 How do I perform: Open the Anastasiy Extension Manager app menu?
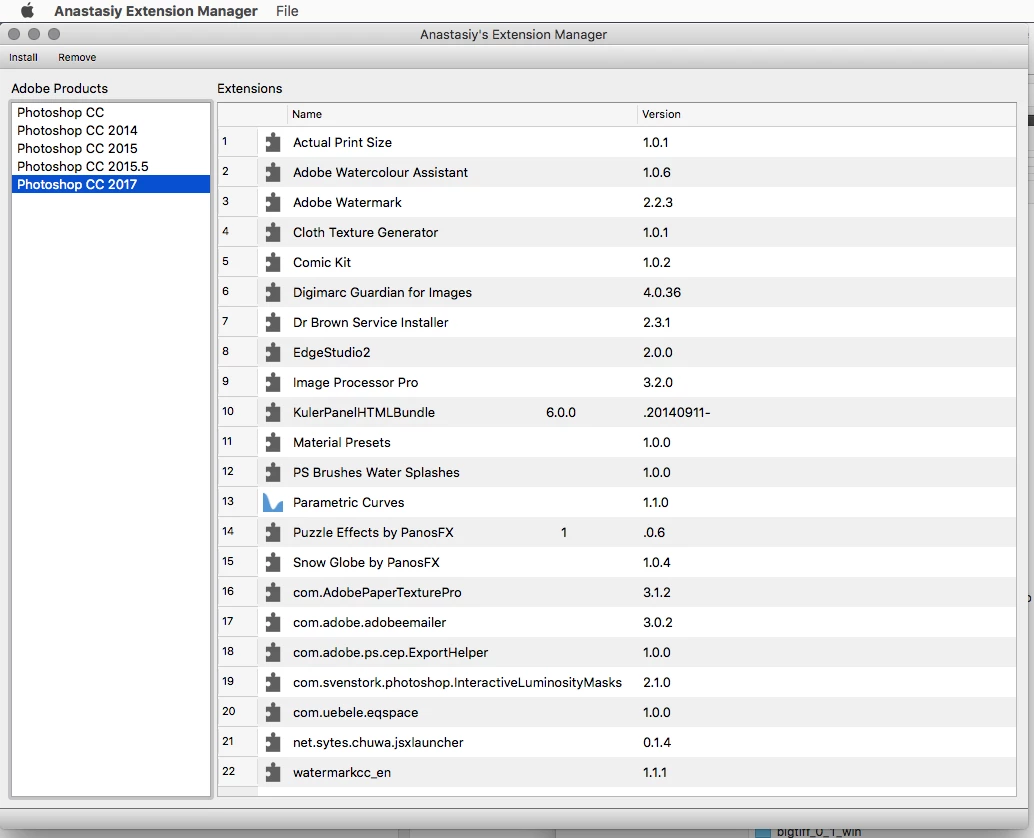point(156,11)
